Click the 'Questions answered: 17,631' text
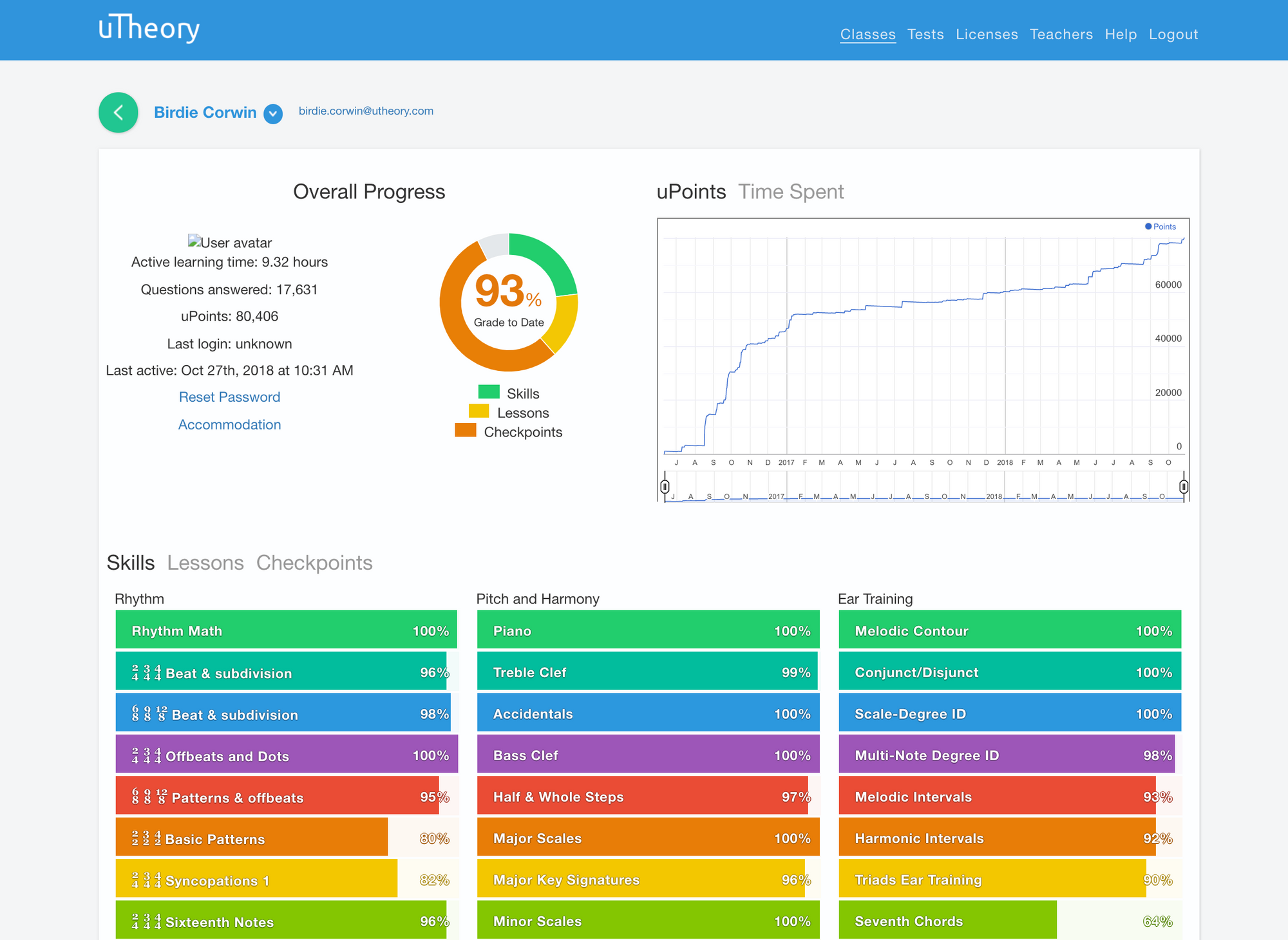The width and height of the screenshot is (1288, 940). pos(229,290)
